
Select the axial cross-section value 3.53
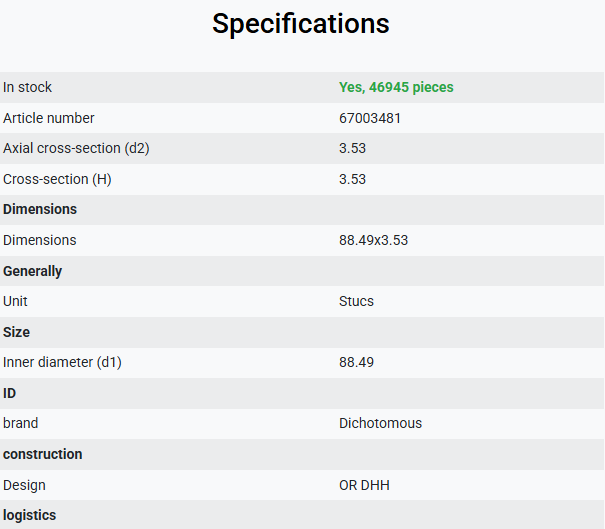point(352,149)
